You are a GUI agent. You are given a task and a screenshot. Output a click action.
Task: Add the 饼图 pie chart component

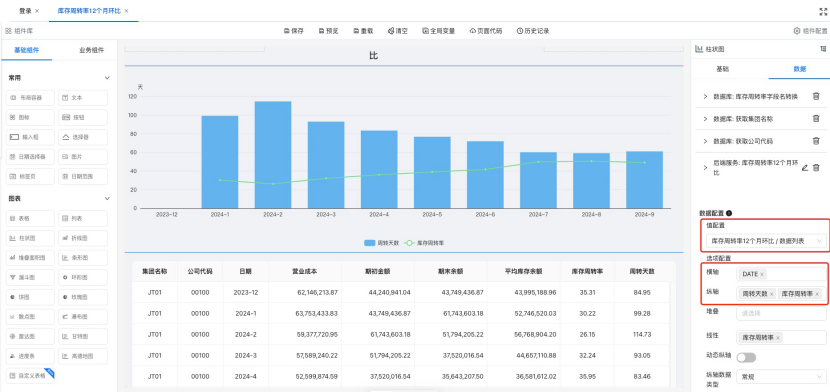coord(30,297)
